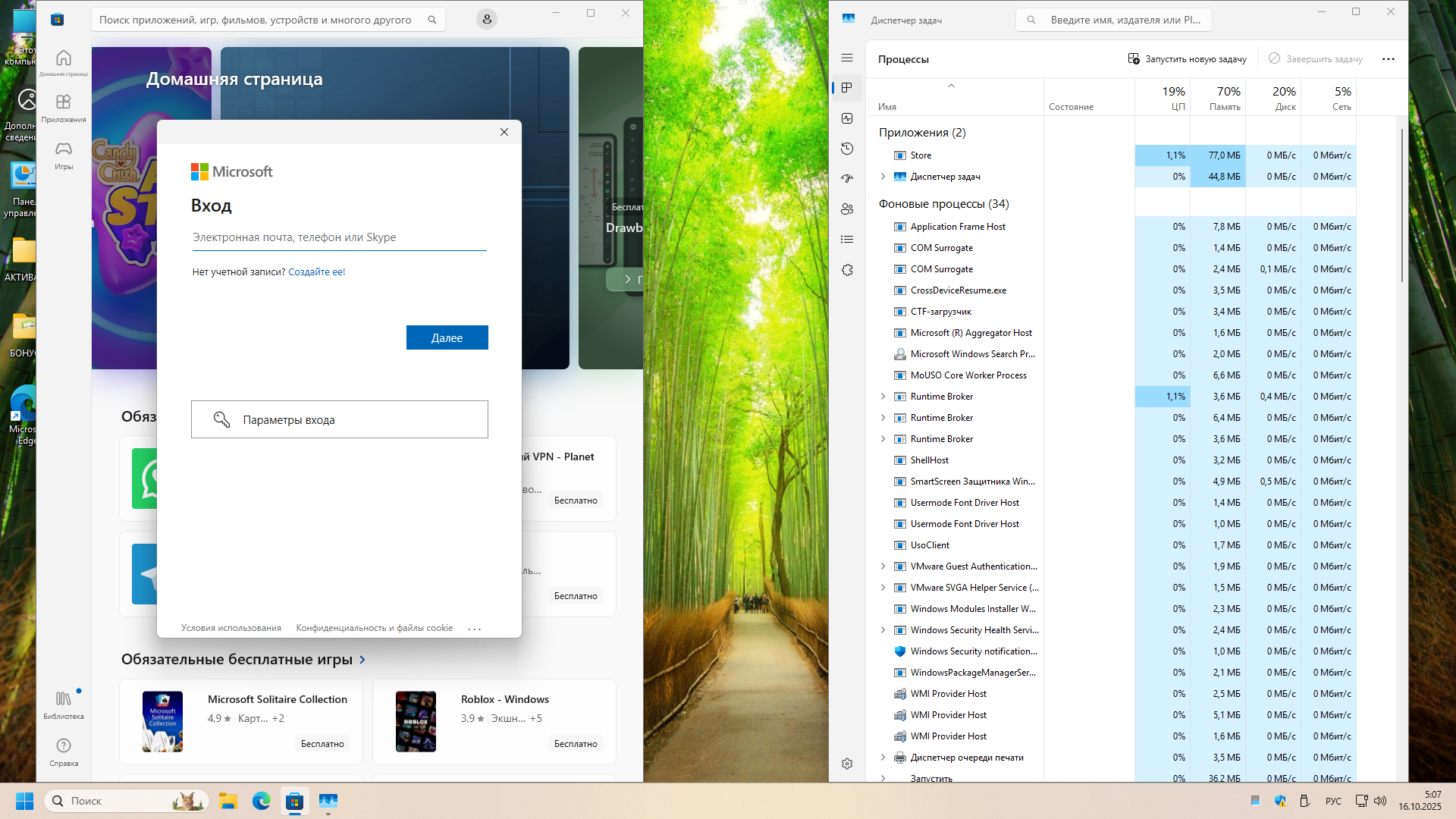Open Startup apps icon in Task Manager
Image resolution: width=1456 pixels, height=819 pixels.
pyautogui.click(x=847, y=179)
